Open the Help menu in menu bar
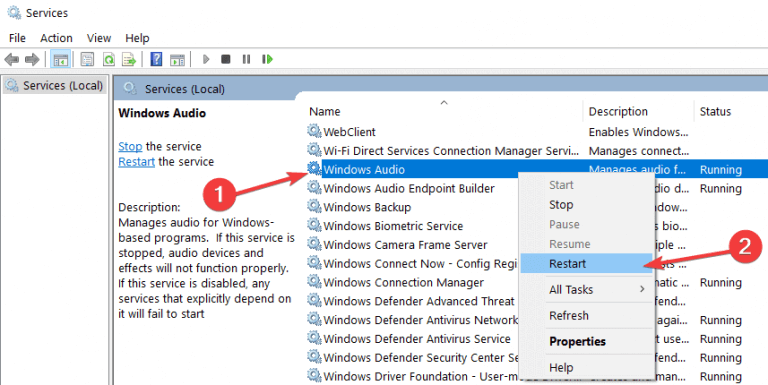The width and height of the screenshot is (768, 385). point(137,38)
